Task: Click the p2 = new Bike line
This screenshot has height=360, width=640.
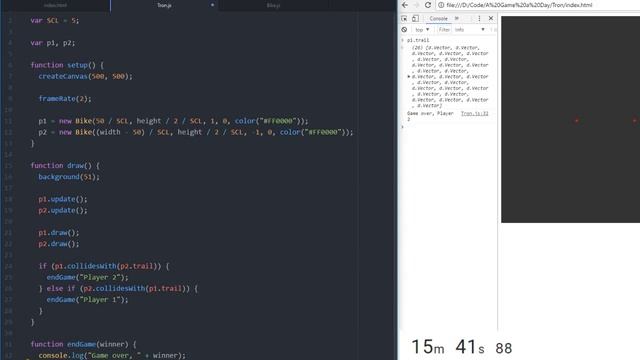Action: click(196, 132)
